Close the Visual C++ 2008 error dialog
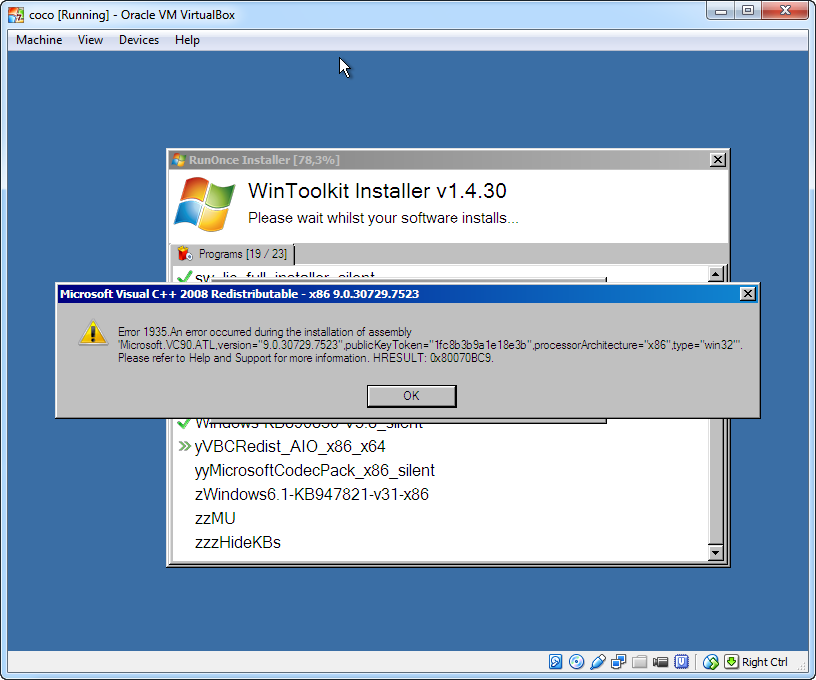Viewport: 816px width, 680px height. tap(747, 294)
